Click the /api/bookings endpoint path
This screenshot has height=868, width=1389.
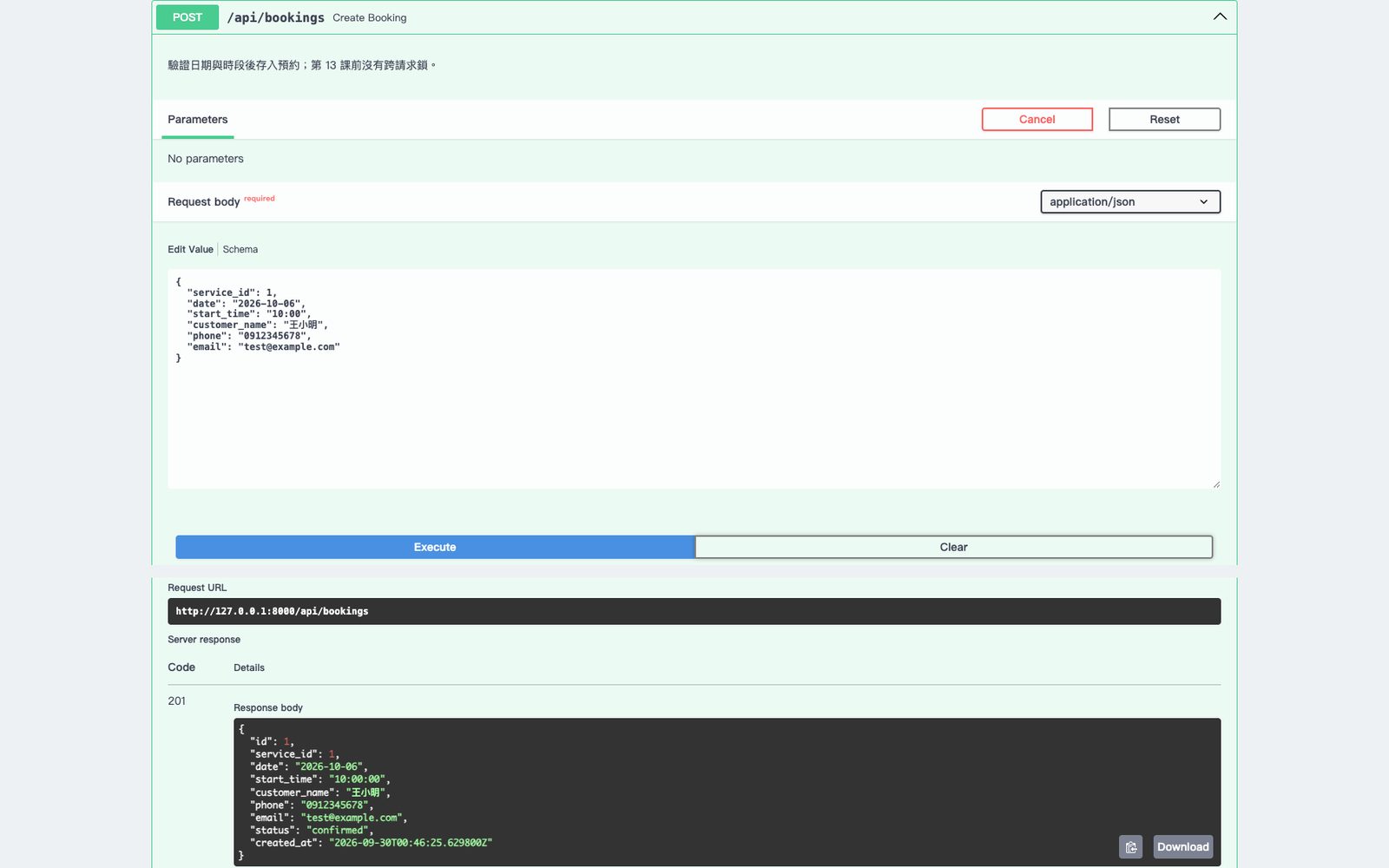tap(275, 17)
